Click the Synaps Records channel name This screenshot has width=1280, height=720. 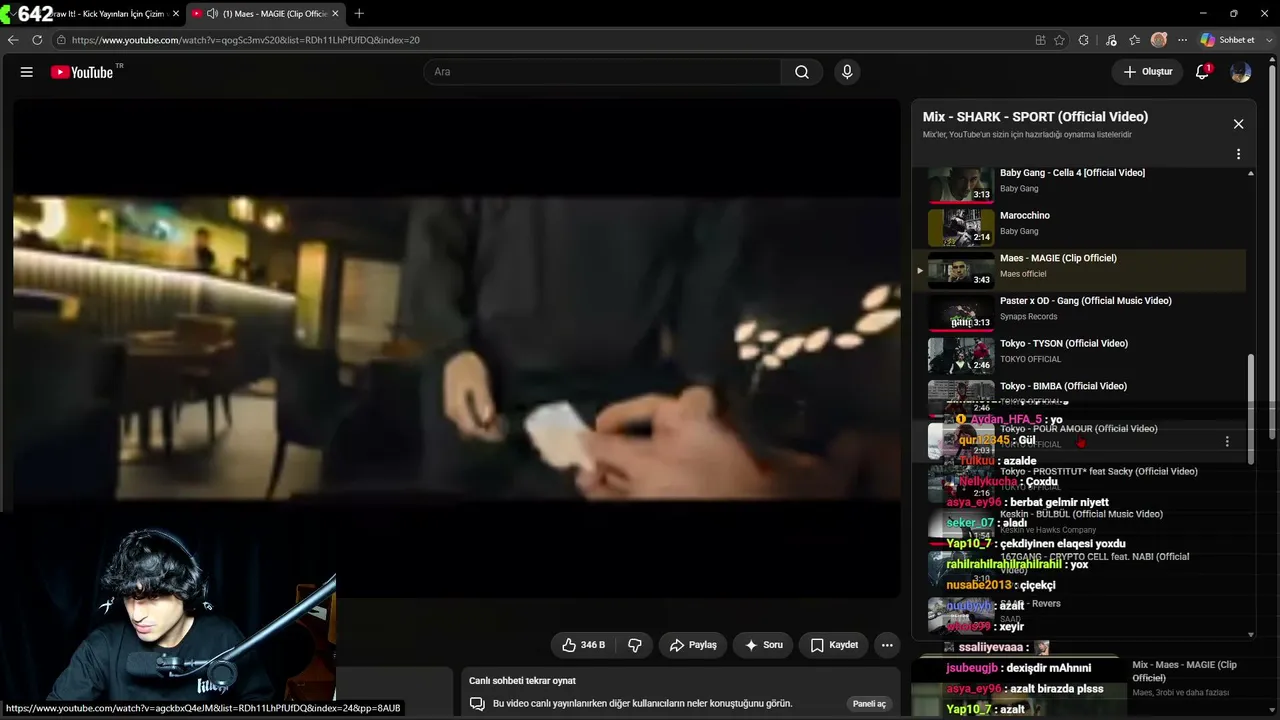(x=1028, y=317)
